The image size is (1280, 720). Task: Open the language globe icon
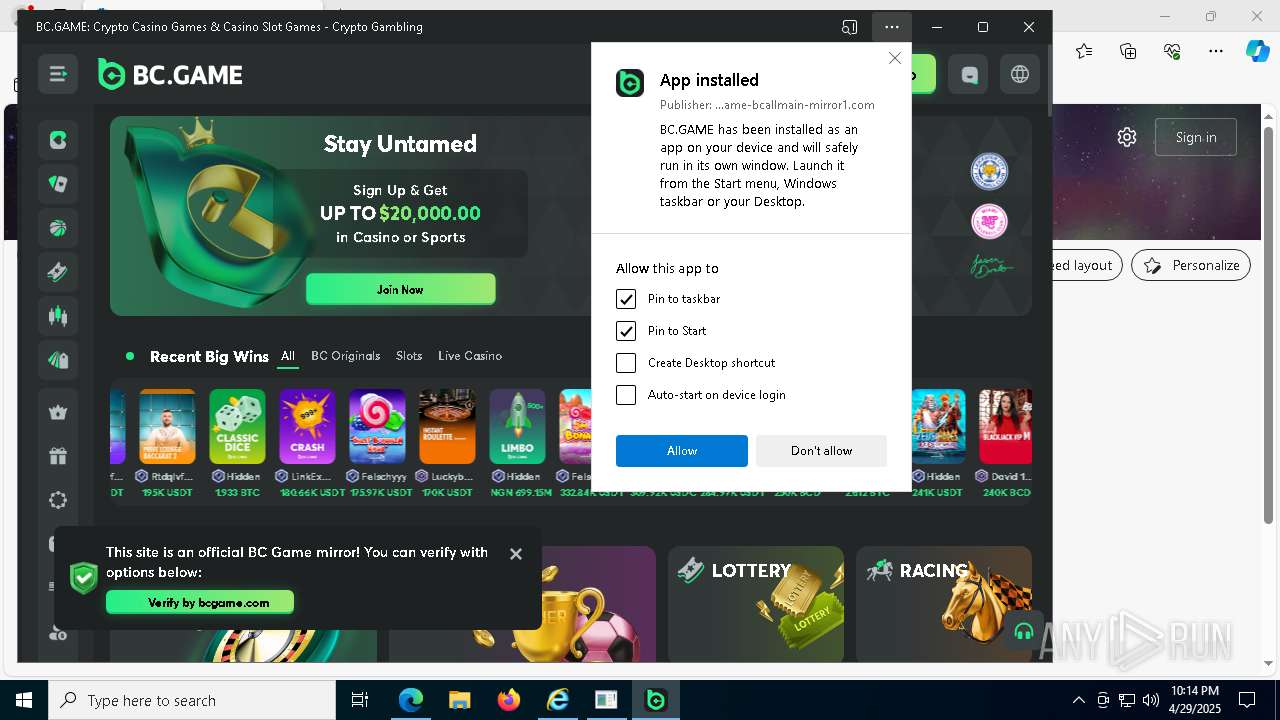click(1020, 75)
